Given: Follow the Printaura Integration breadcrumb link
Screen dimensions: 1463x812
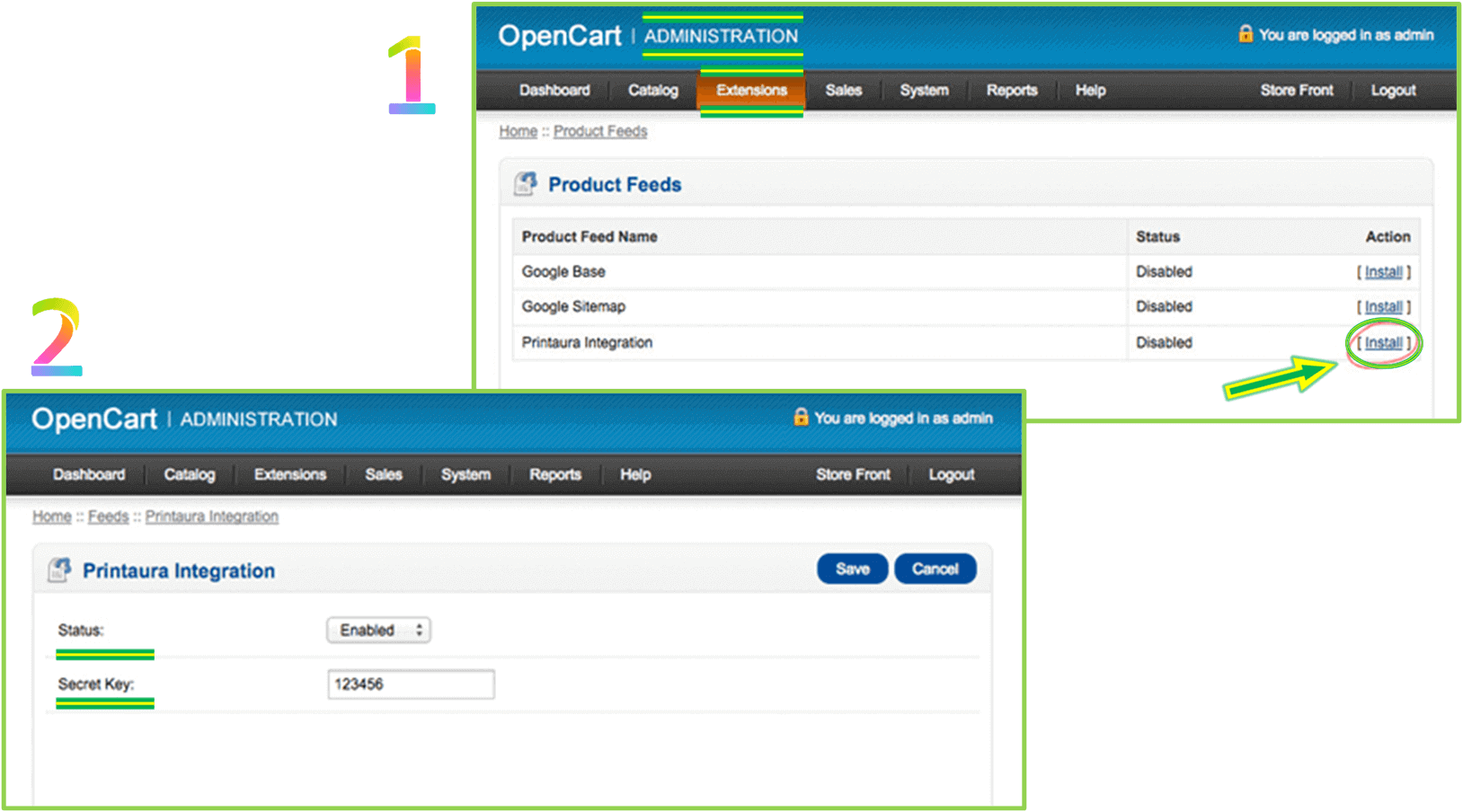Looking at the screenshot, I should (212, 516).
